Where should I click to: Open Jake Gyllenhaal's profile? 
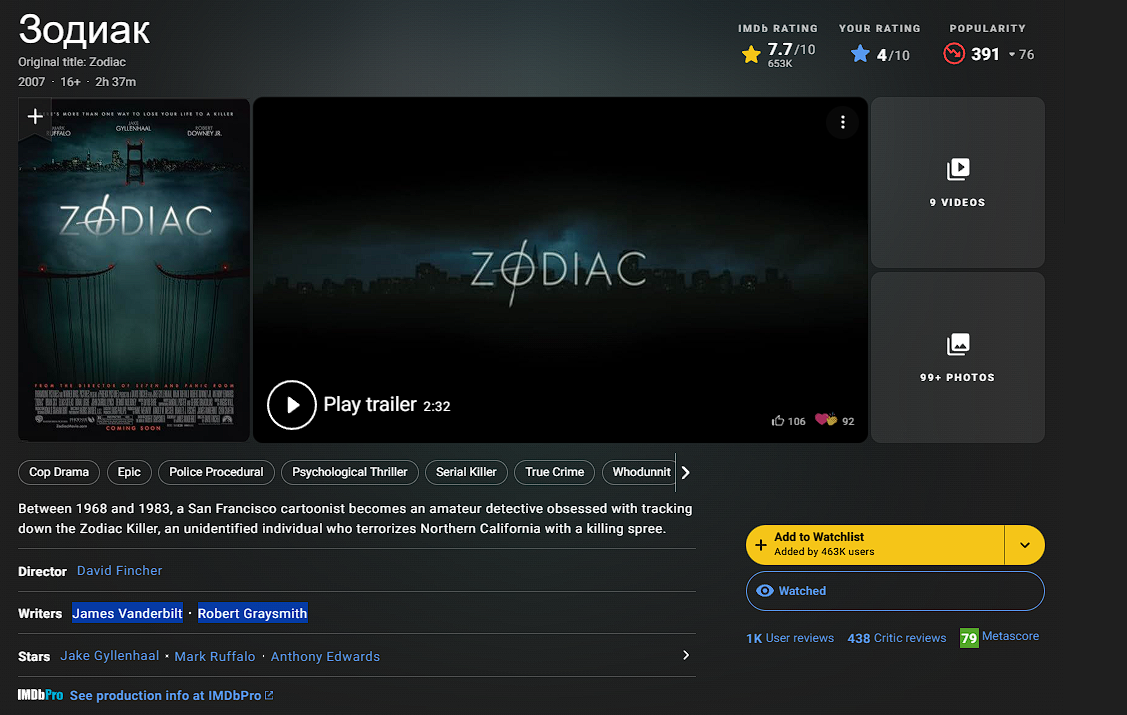pos(109,655)
